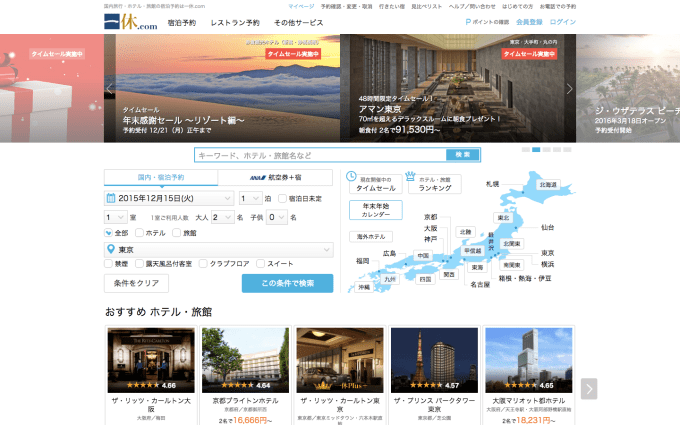Click the location pin icon beside 東京
The image size is (680, 425).
(x=111, y=249)
